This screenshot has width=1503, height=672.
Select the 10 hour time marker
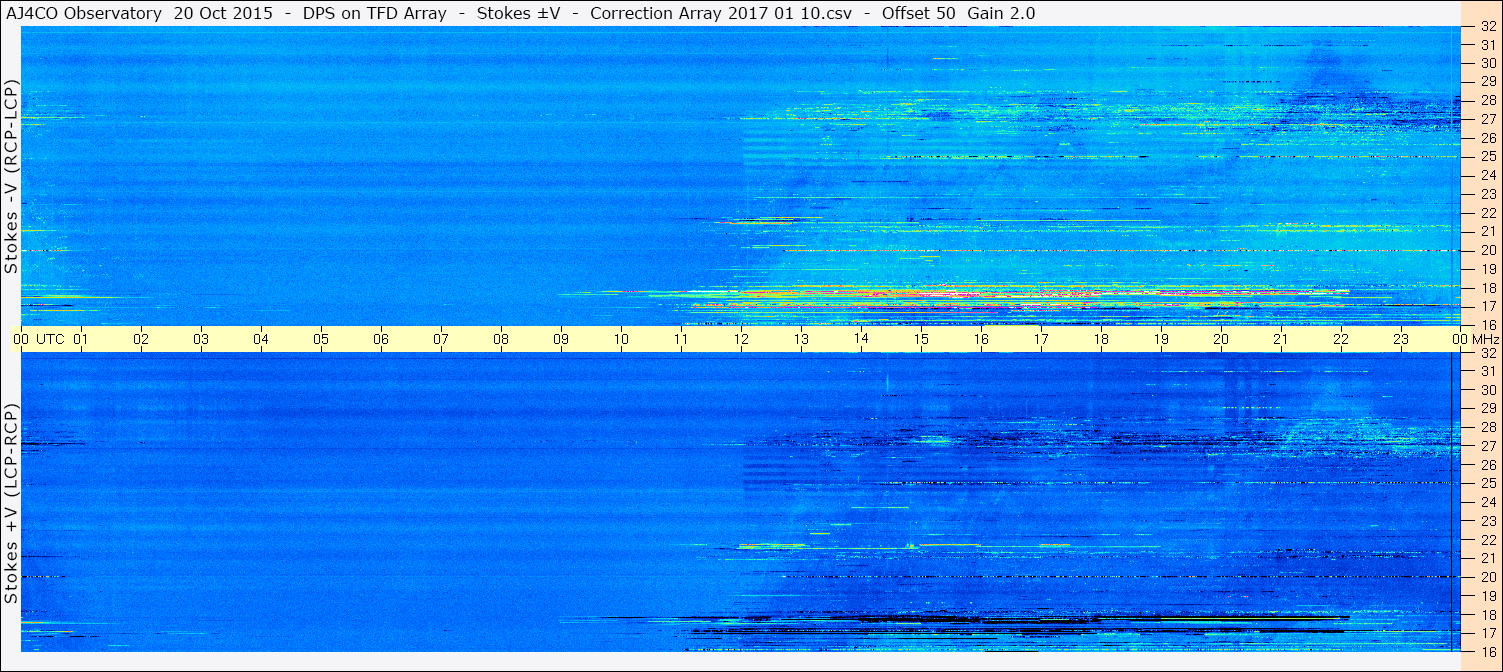click(621, 339)
